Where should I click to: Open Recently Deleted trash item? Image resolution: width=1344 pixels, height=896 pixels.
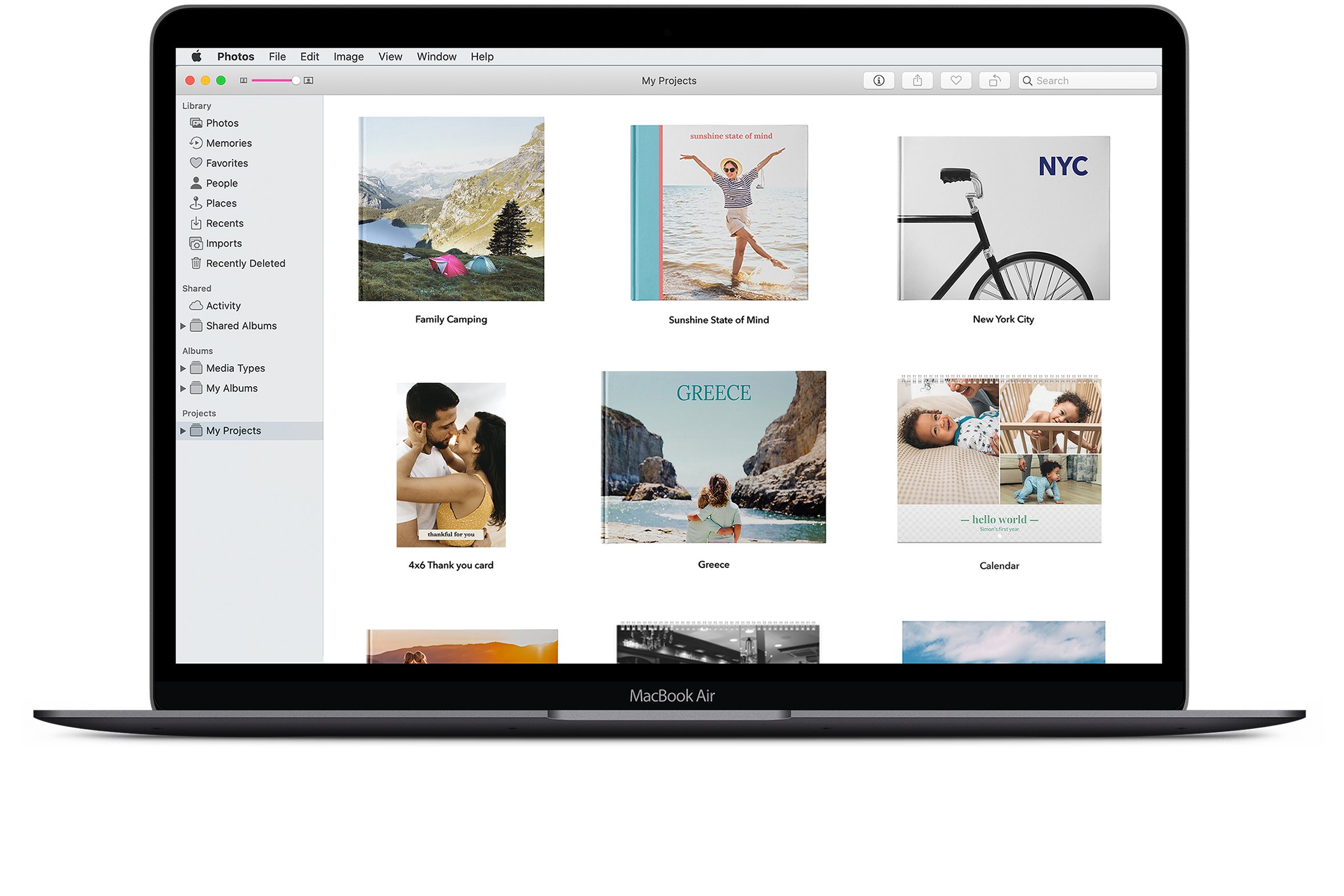coord(238,263)
